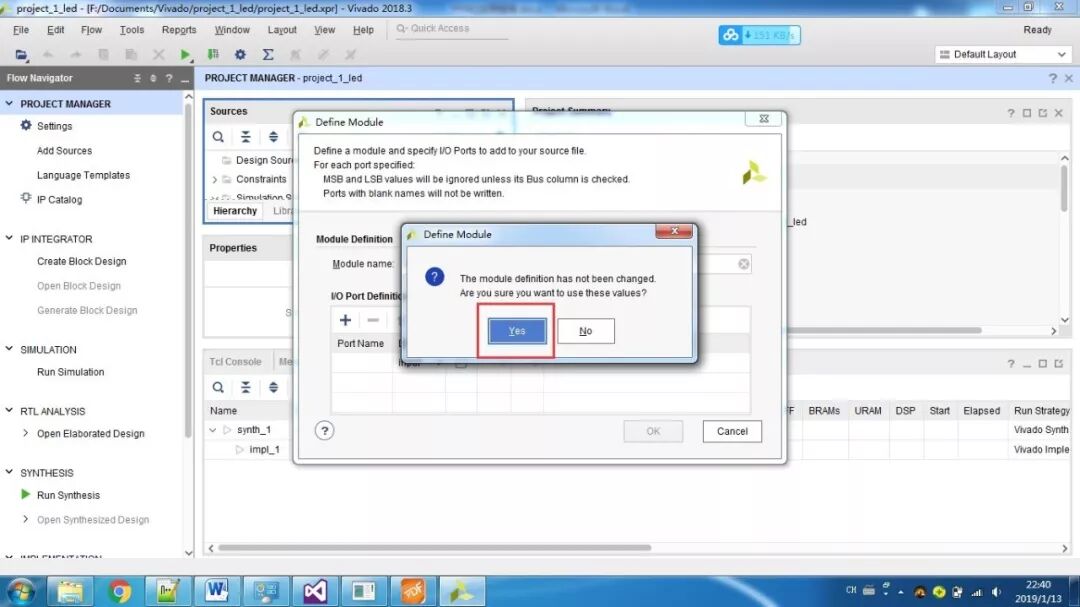
Task: Open Visual Studio from the taskbar
Action: coord(314,591)
